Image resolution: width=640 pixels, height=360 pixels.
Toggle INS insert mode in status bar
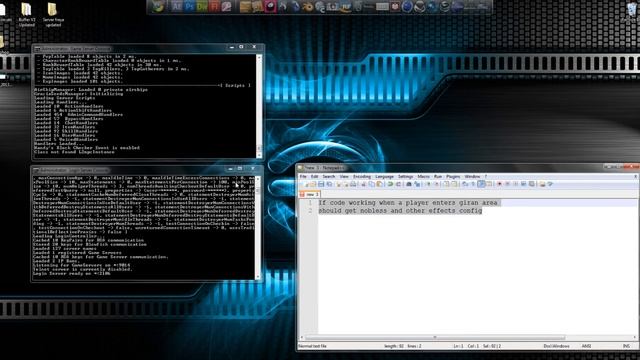click(626, 346)
